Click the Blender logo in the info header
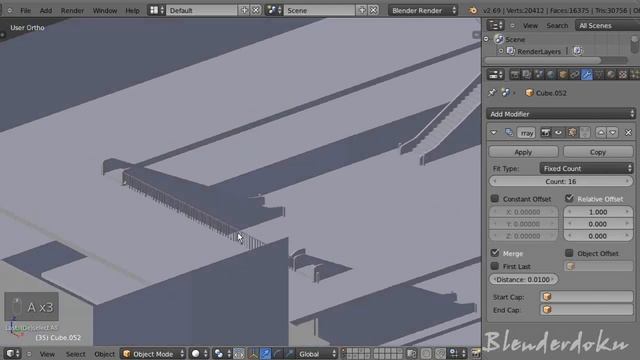 473,11
